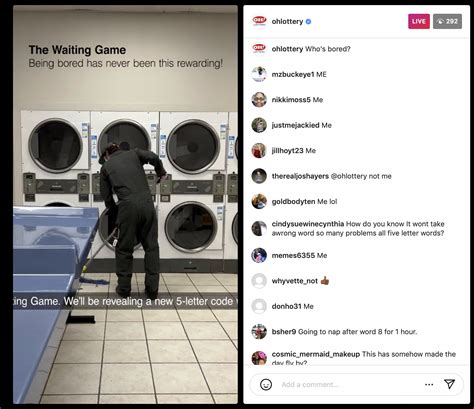Click the blue verified badge
474x409 pixels.
click(x=309, y=21)
